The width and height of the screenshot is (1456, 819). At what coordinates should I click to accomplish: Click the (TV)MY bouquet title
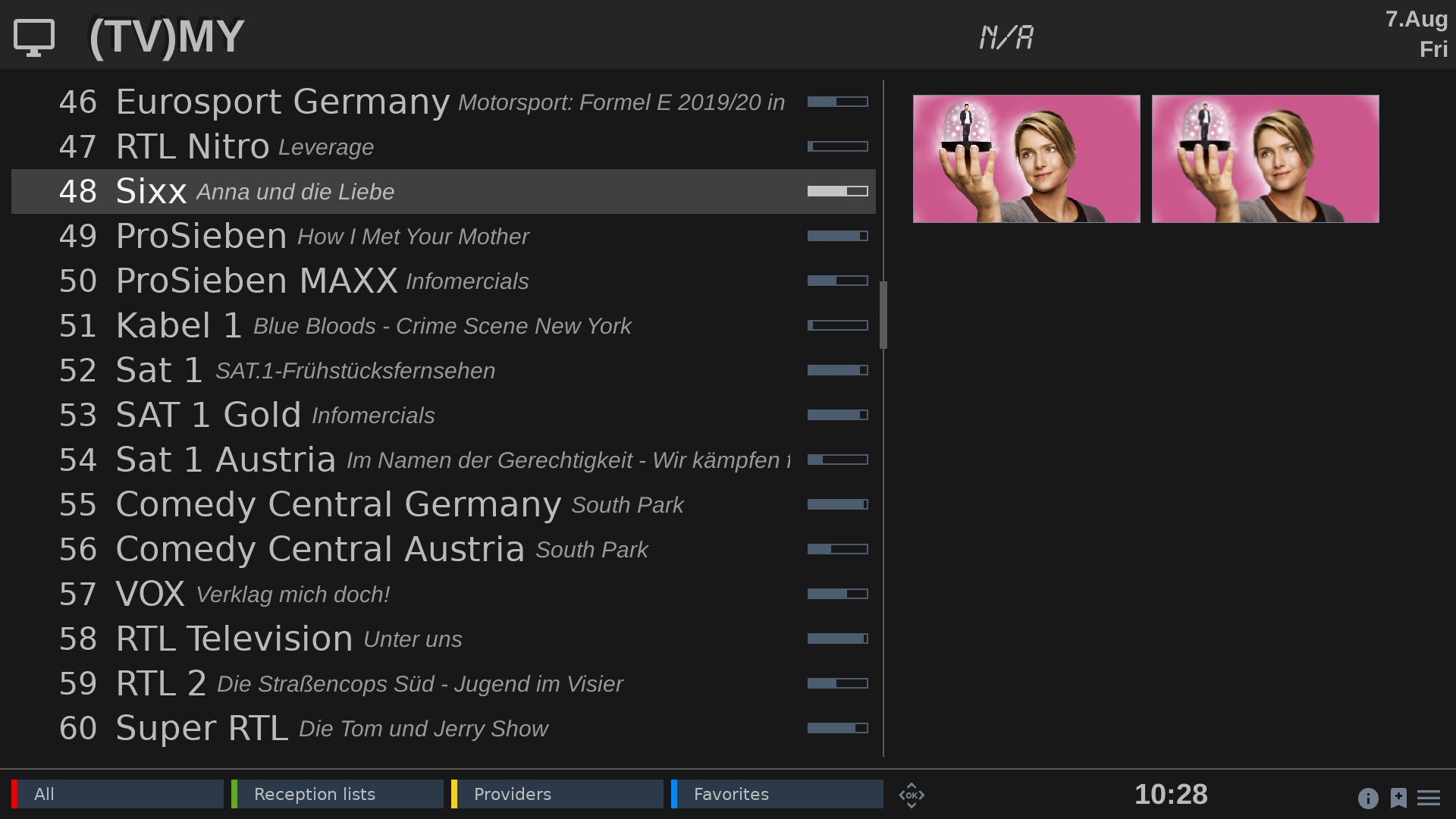point(166,36)
